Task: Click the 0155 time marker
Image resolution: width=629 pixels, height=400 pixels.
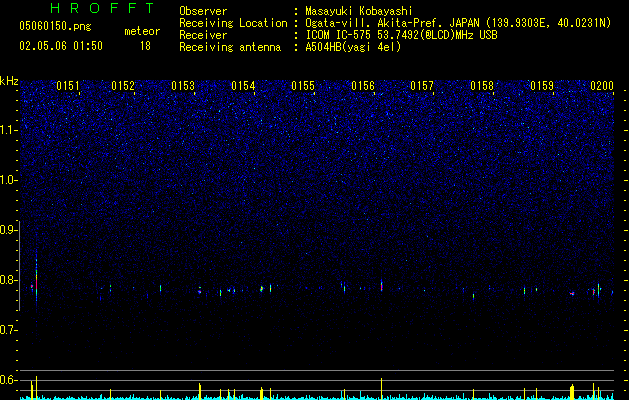Action: (303, 86)
